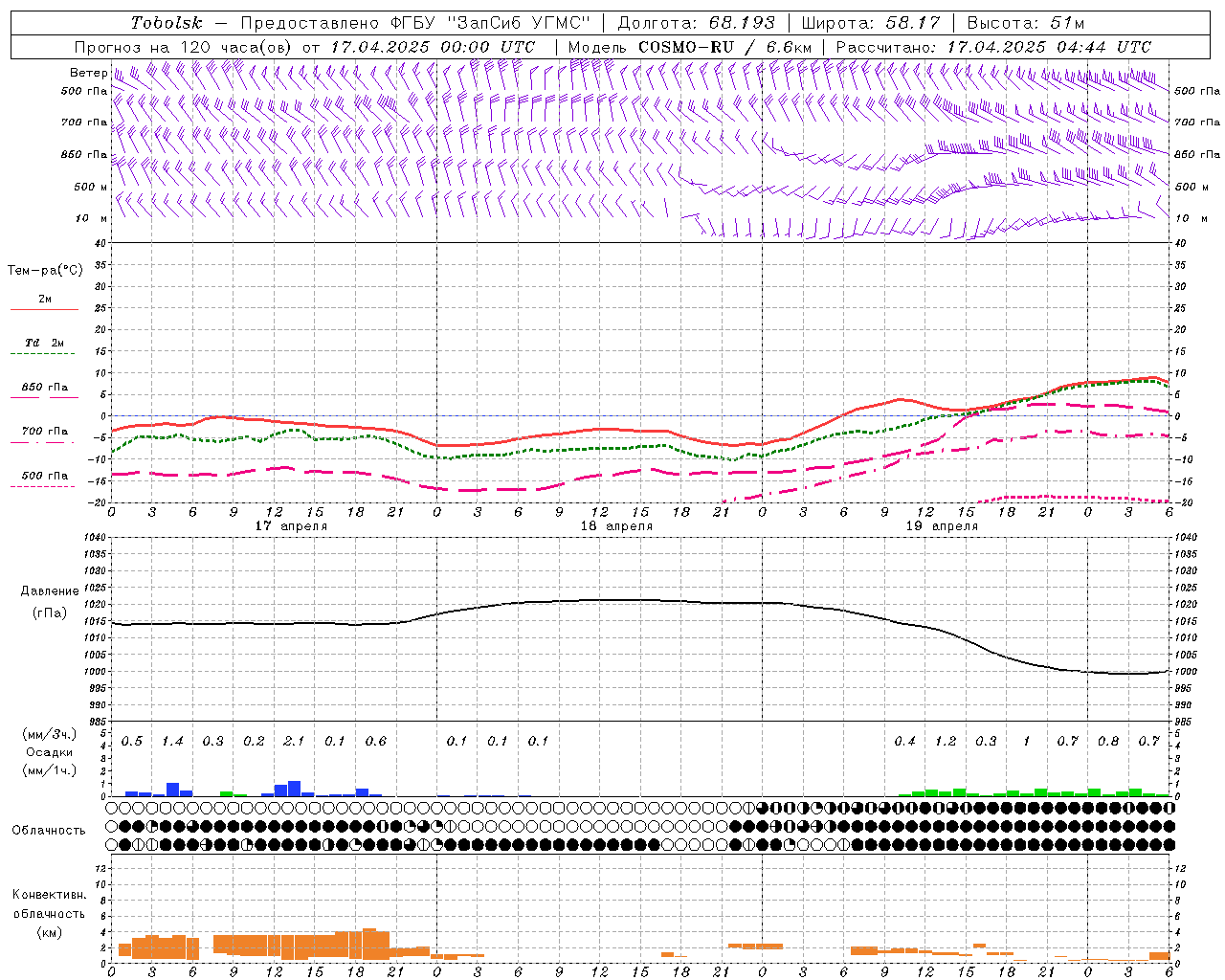Viewport: 1225px width, 980px height.
Task: Click the 0.6 precipitation value
Action: tap(376, 742)
